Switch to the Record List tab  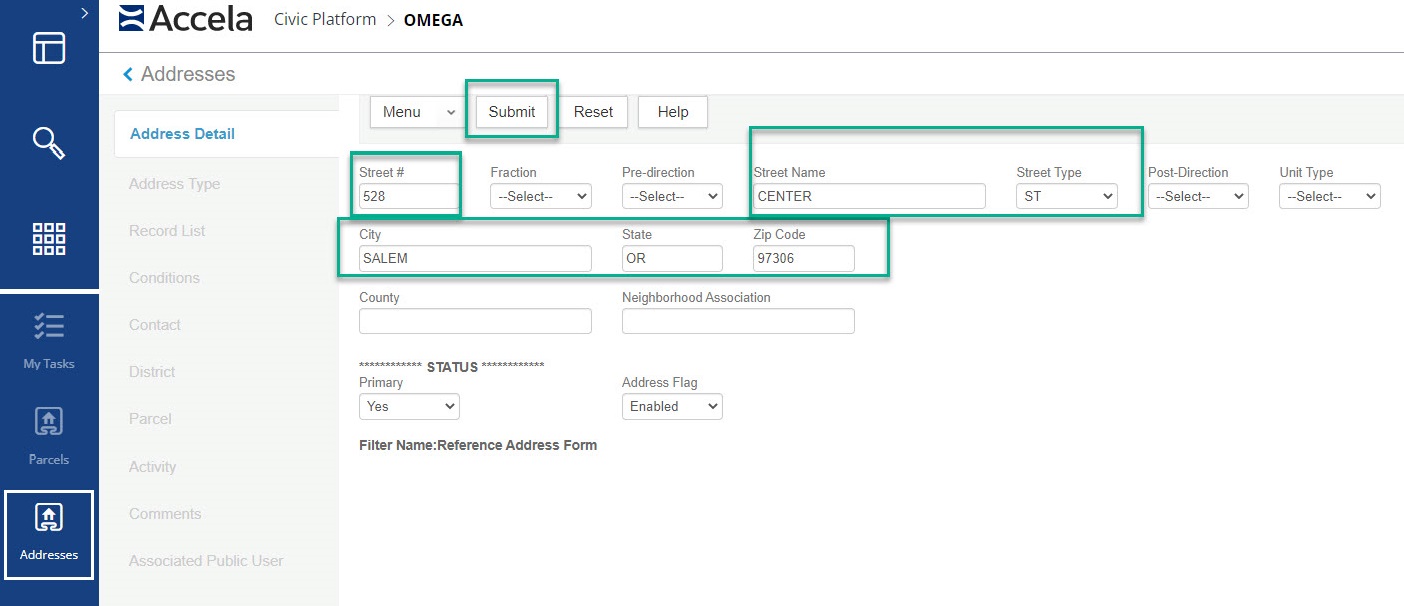pos(167,231)
